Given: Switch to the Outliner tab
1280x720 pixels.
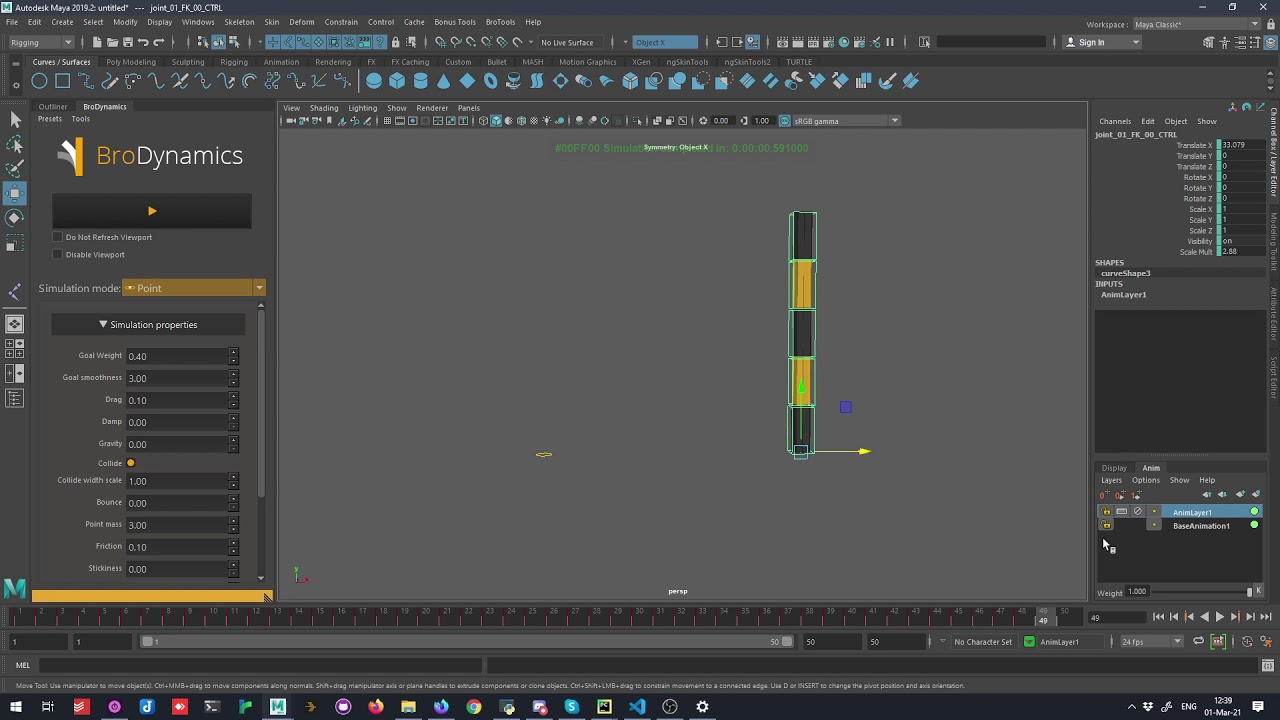Looking at the screenshot, I should pyautogui.click(x=53, y=107).
